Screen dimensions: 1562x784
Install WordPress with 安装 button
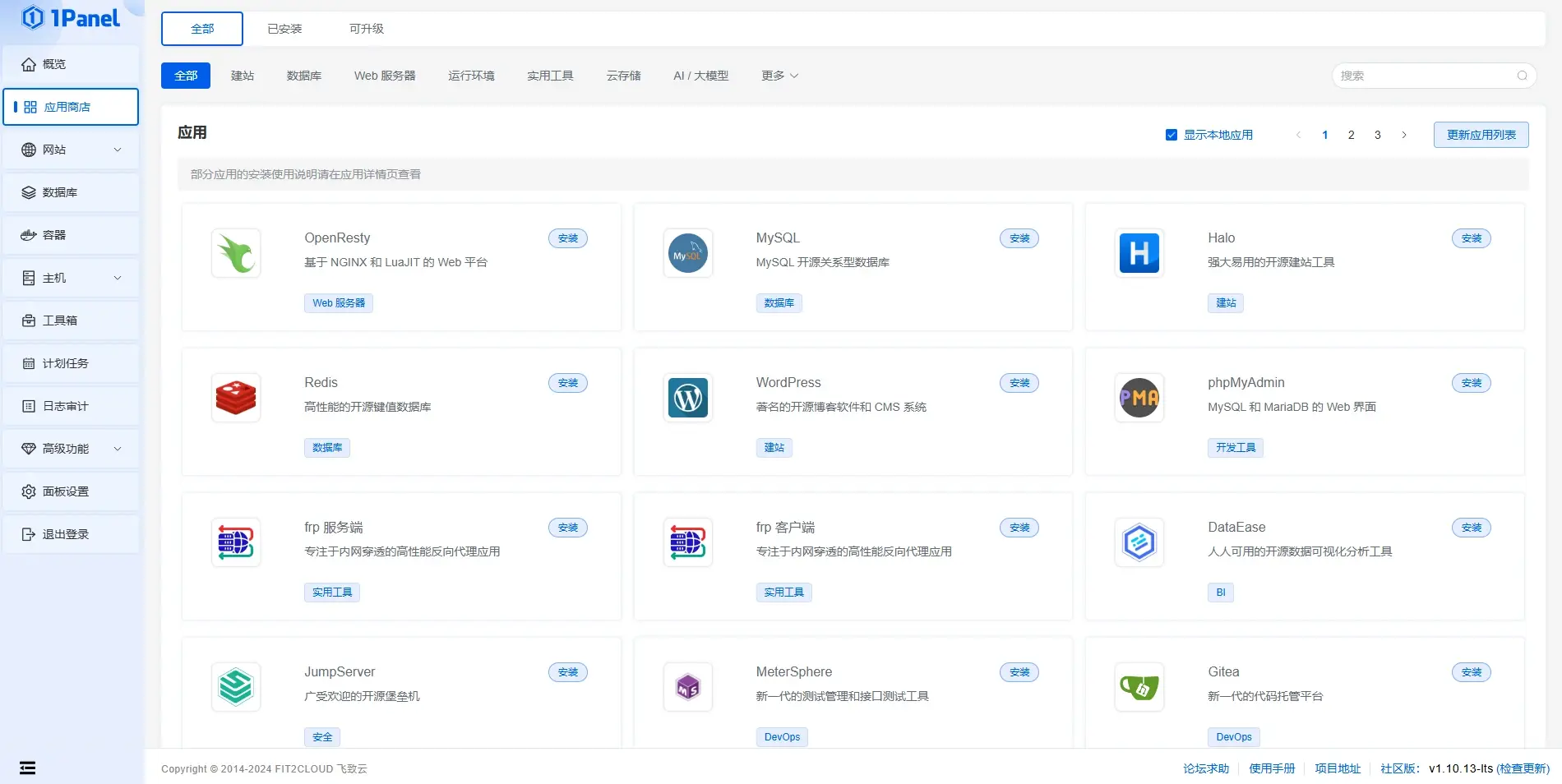[1019, 383]
